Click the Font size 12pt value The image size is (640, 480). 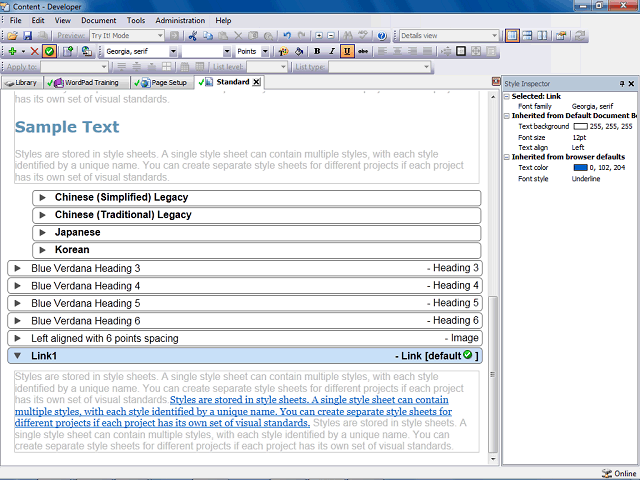[579, 138]
